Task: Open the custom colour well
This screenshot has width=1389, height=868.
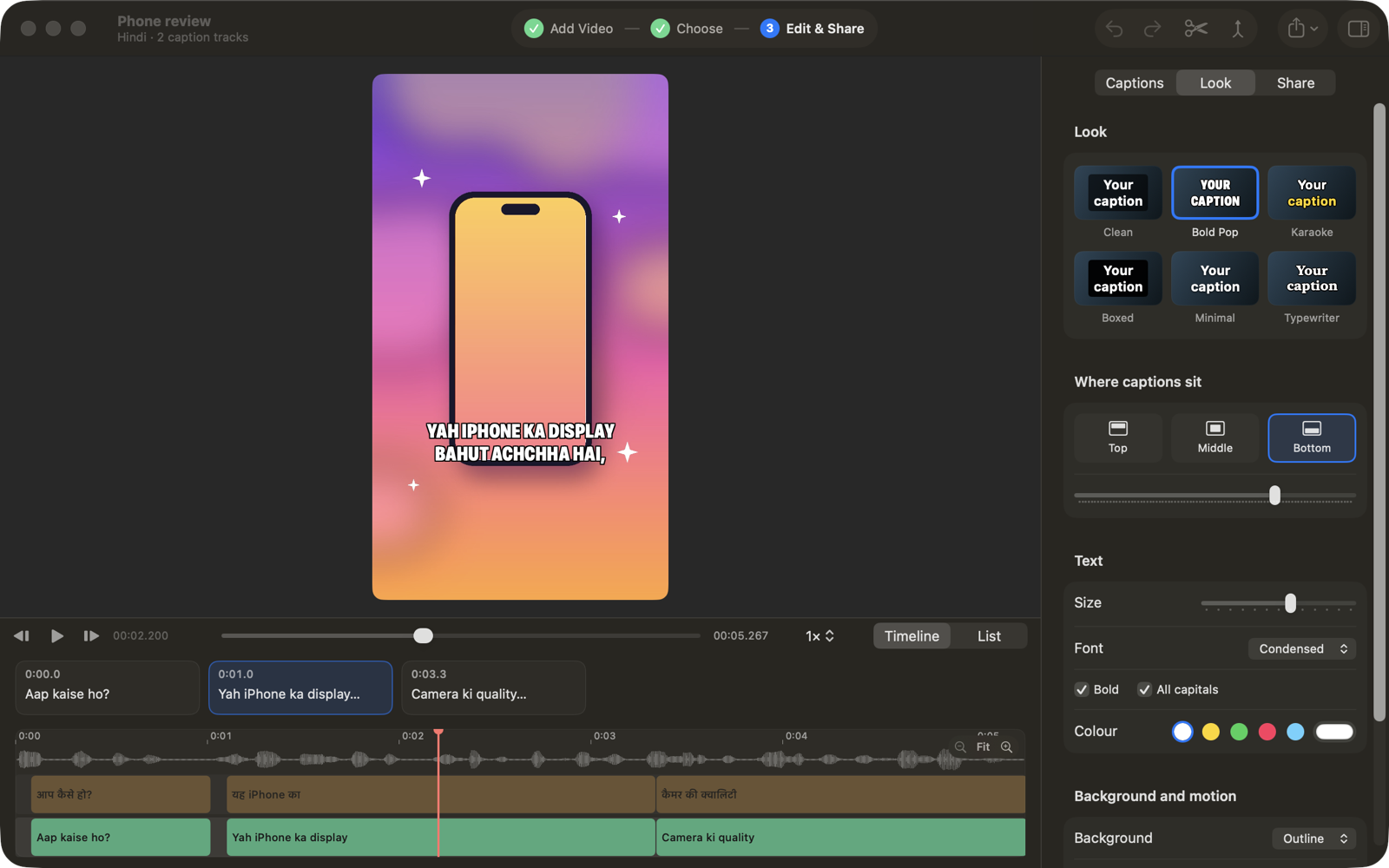Action: tap(1334, 732)
